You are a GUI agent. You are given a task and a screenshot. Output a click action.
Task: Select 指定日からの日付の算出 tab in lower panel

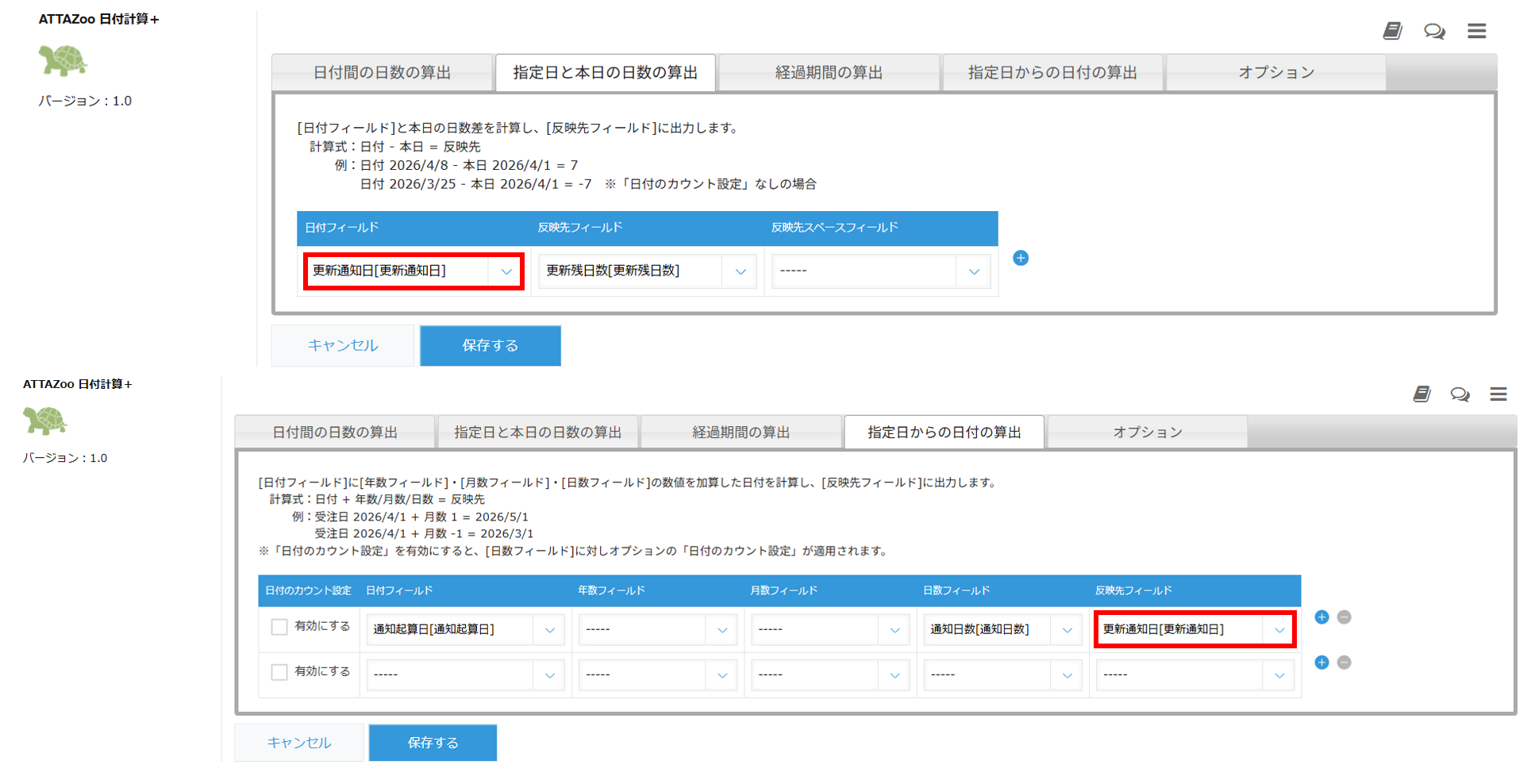tap(944, 432)
